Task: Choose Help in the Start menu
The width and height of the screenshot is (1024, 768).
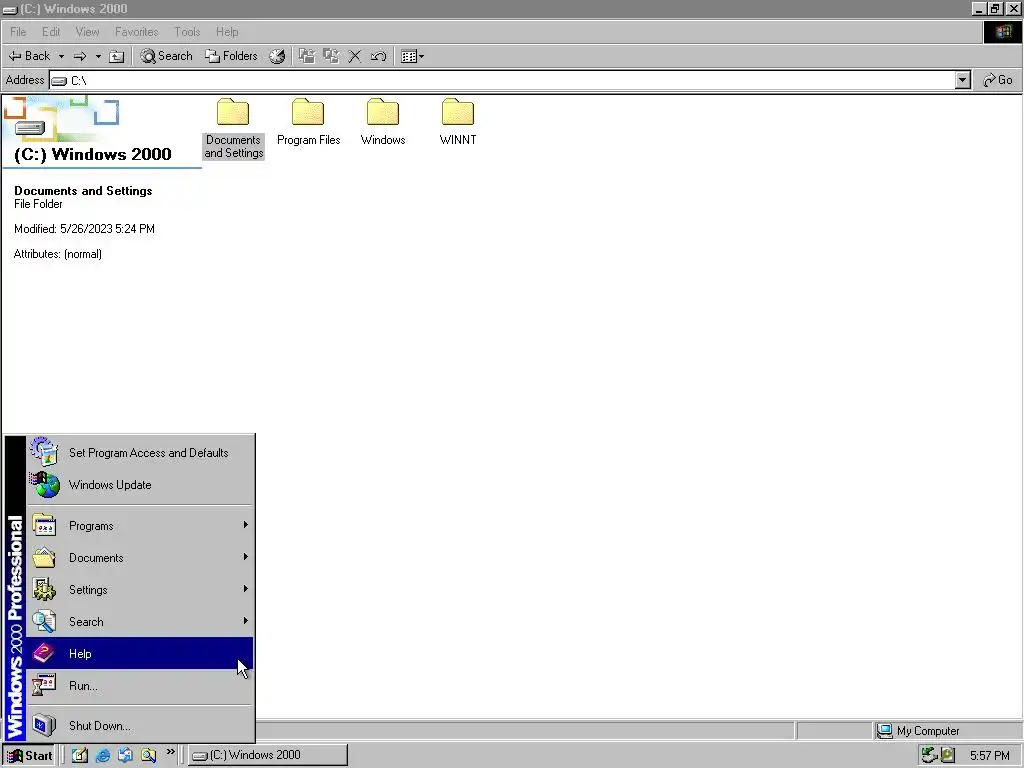Action: coord(140,654)
